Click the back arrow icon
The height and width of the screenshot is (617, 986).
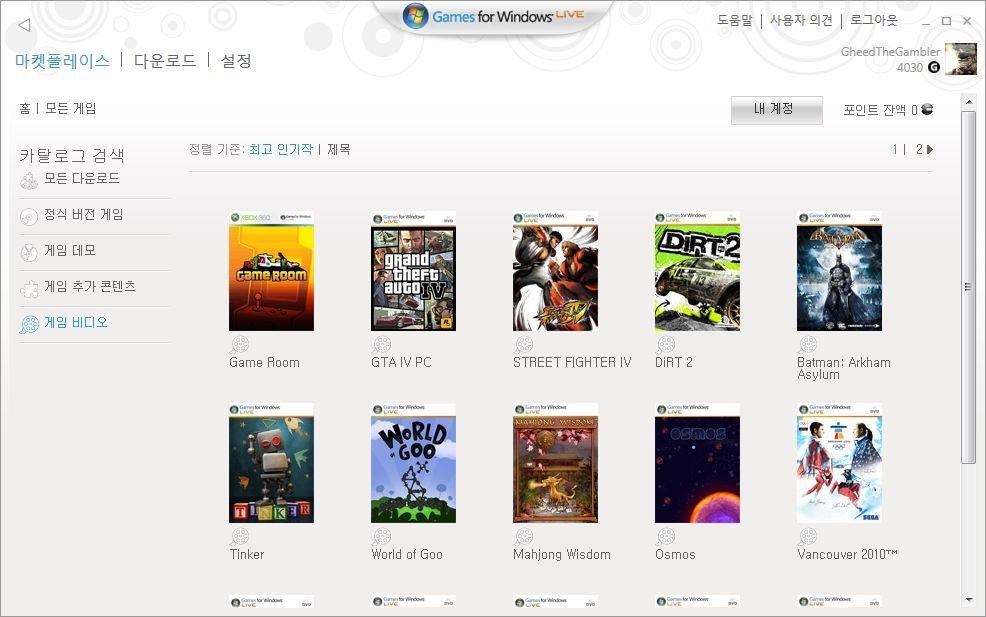[x=24, y=24]
